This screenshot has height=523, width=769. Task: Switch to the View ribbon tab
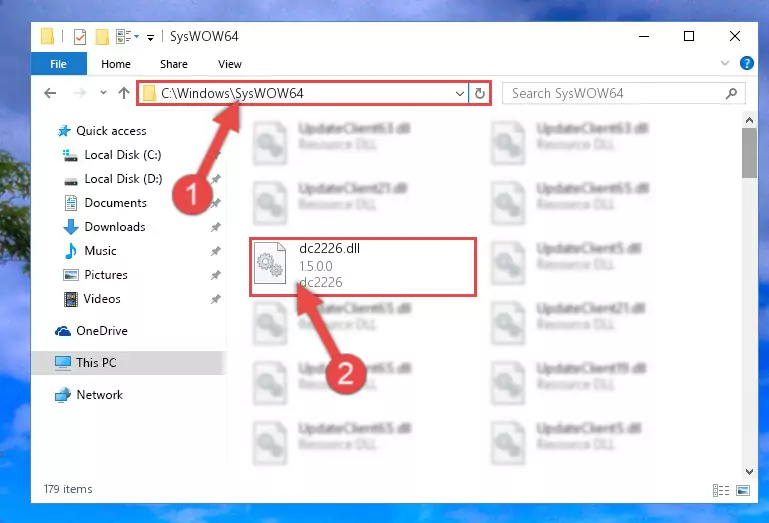click(230, 64)
